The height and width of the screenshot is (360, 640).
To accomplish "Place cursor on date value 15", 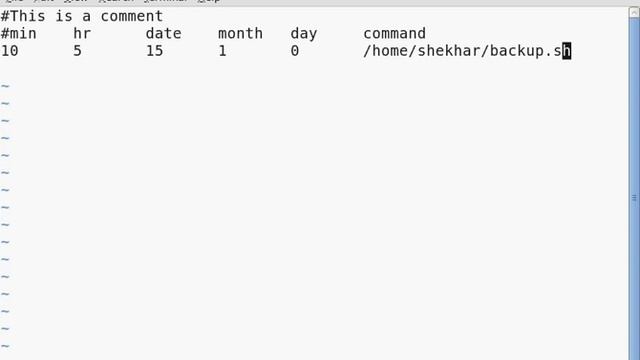I will pyautogui.click(x=155, y=51).
